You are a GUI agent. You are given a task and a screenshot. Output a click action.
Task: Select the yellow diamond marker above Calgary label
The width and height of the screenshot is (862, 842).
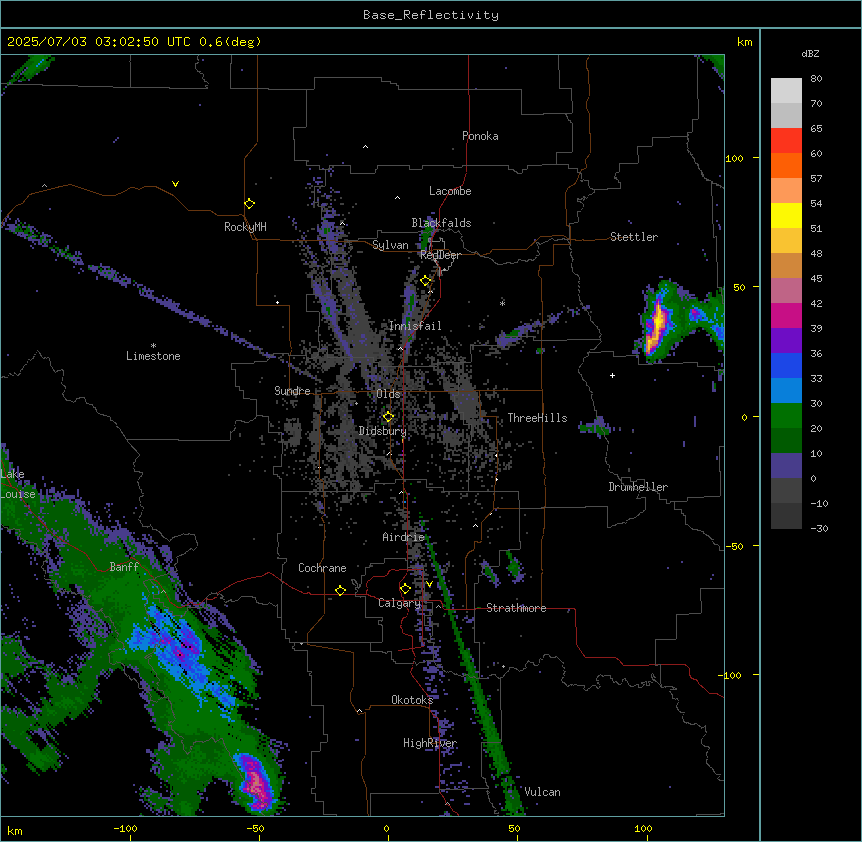tap(405, 589)
